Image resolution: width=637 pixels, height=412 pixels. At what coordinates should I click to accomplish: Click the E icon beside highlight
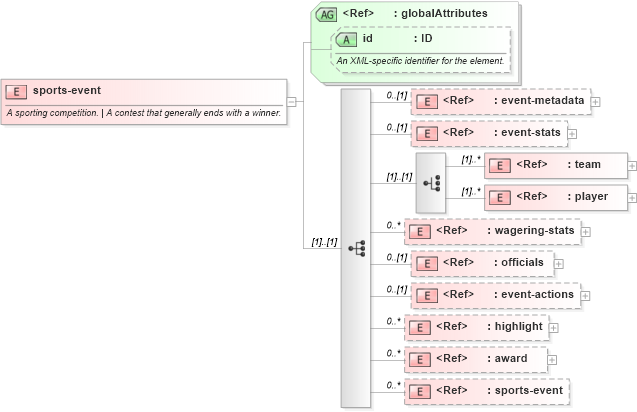coord(420,327)
